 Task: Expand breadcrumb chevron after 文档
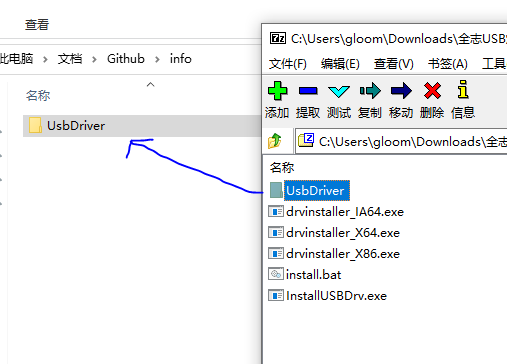pos(94,60)
